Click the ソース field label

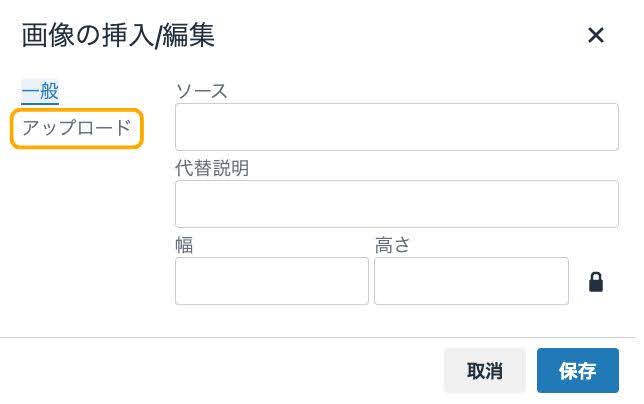click(x=201, y=91)
